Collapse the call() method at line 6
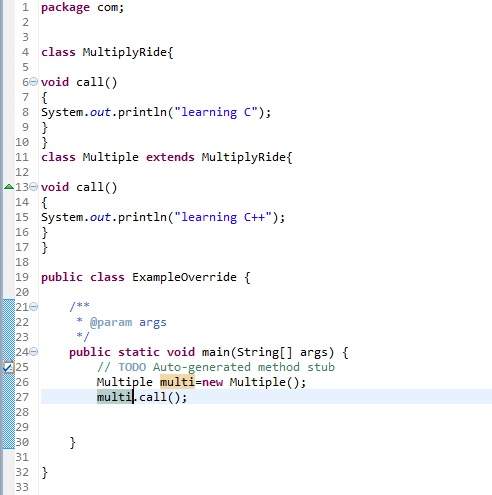This screenshot has width=492, height=495. coord(34,81)
